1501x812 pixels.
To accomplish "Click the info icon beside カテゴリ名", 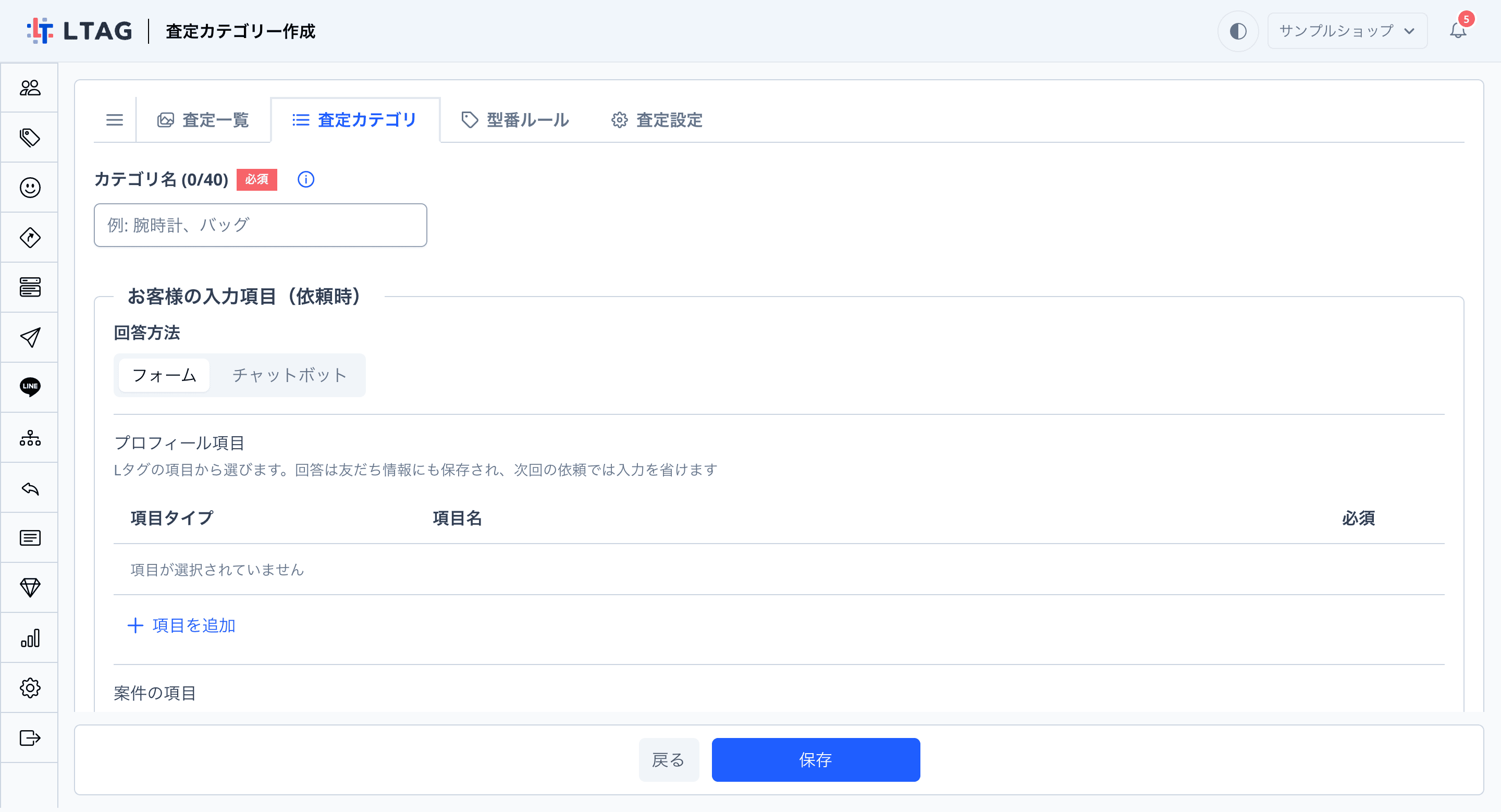I will coord(306,179).
